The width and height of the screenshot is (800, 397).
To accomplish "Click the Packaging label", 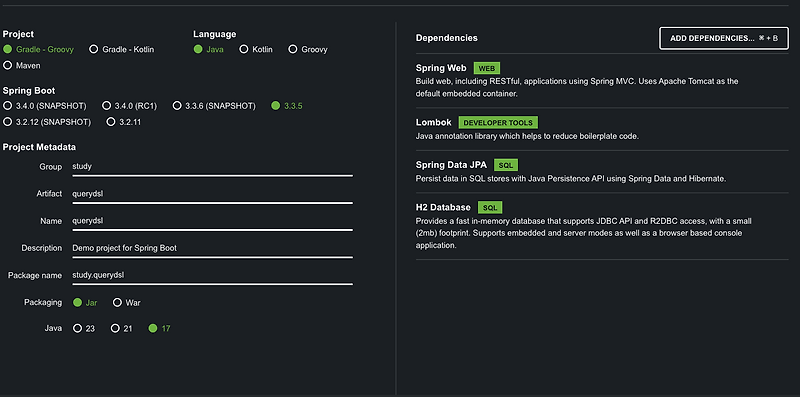I will coord(43,302).
